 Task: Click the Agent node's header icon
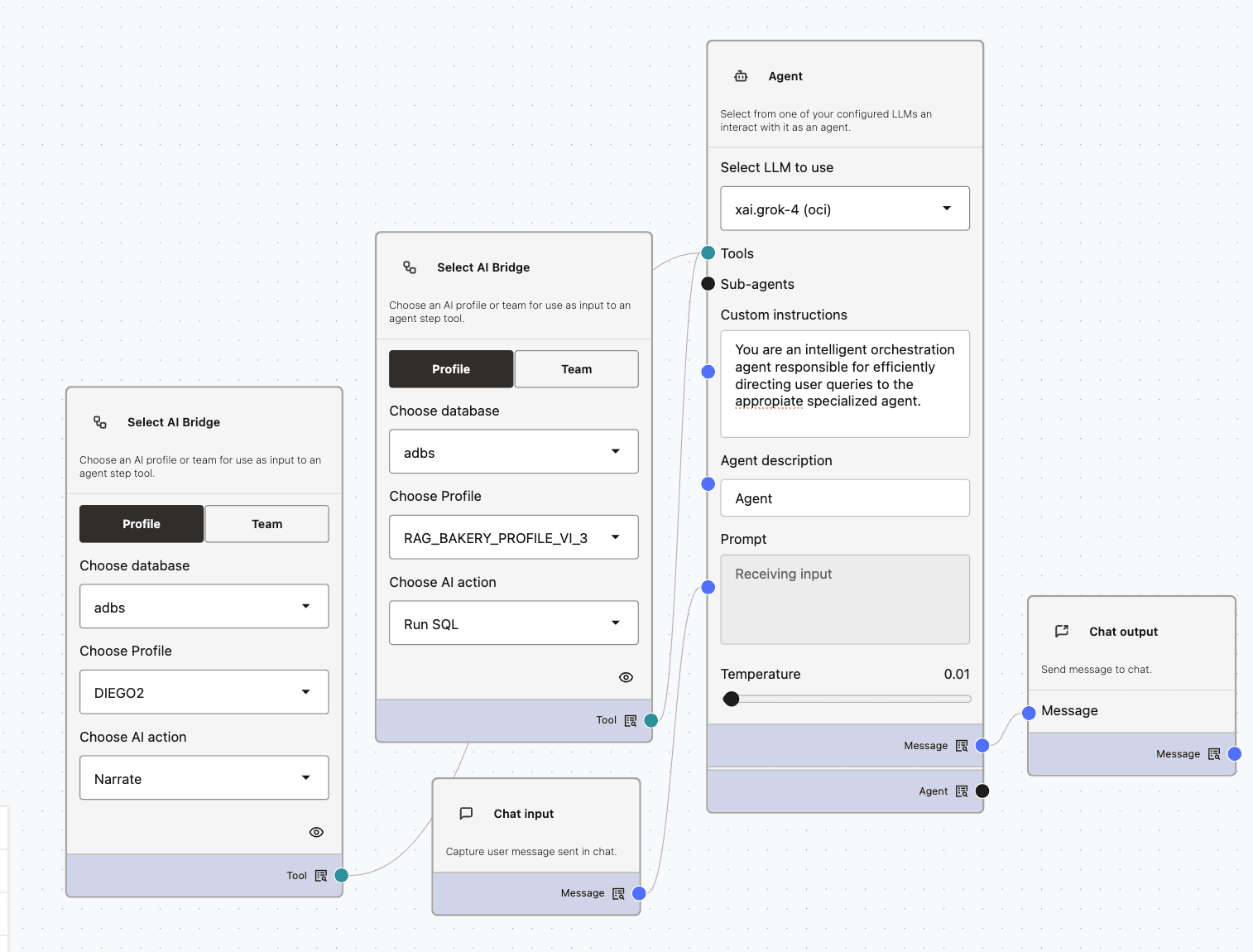pyautogui.click(x=741, y=76)
